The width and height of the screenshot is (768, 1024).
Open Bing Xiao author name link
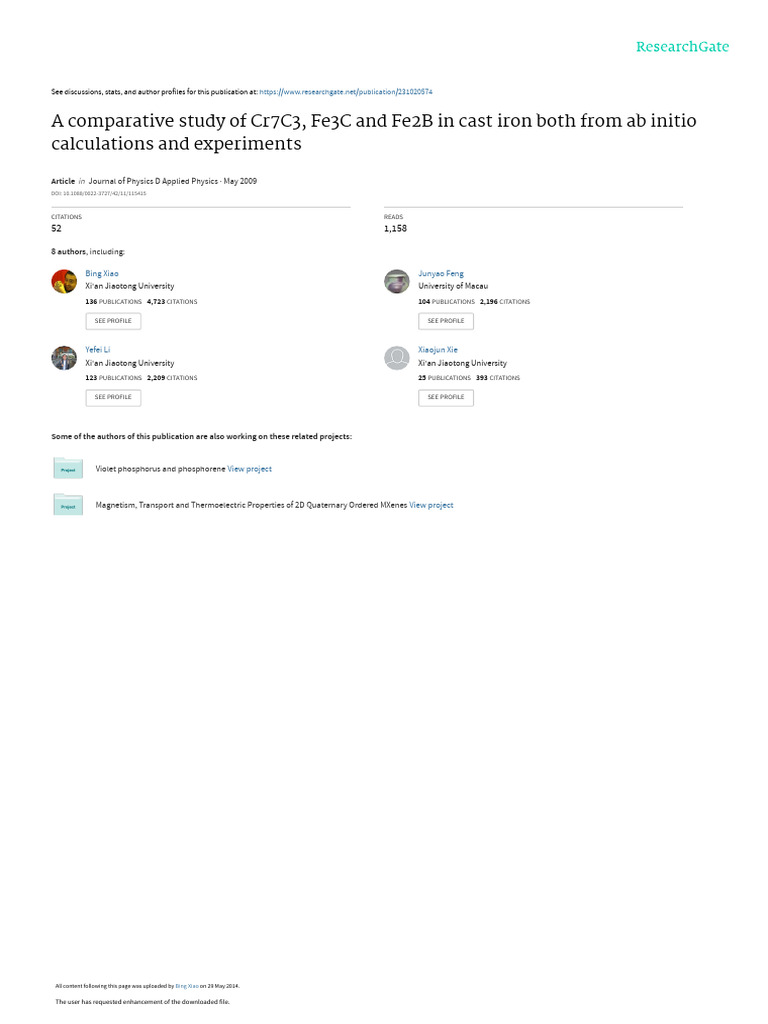[x=102, y=274]
